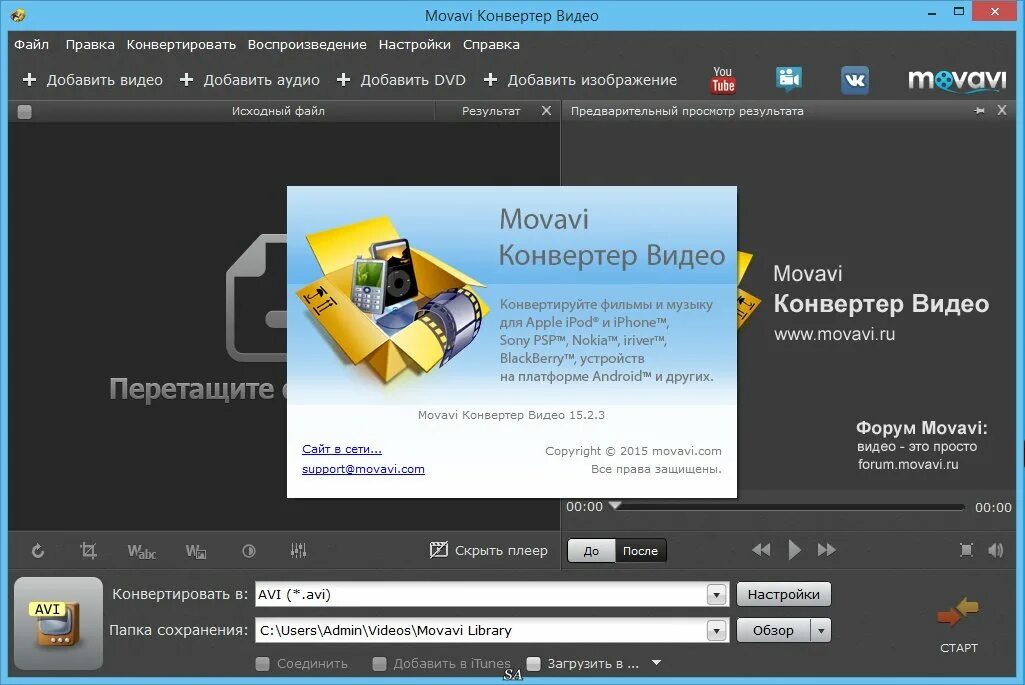Viewport: 1025px width, 685px height.
Task: Click forum.movavi.ru text in preview
Action: [908, 465]
